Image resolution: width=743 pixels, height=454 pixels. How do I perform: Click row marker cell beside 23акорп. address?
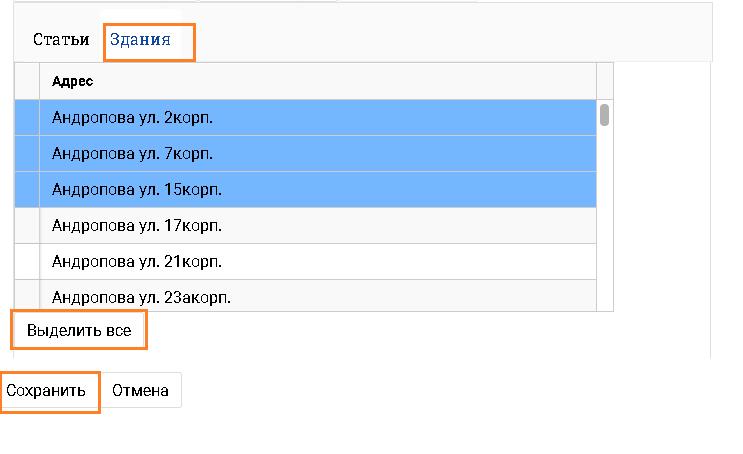(x=27, y=296)
